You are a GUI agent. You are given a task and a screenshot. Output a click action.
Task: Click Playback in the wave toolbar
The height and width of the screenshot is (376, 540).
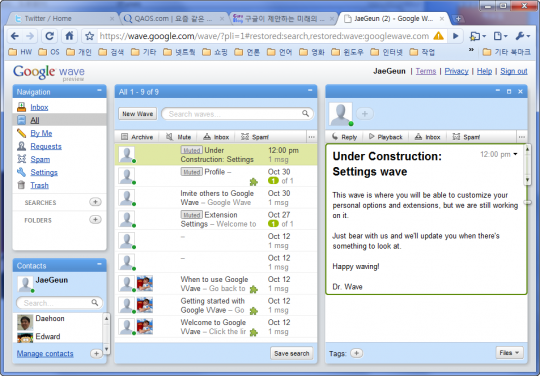[x=386, y=137]
